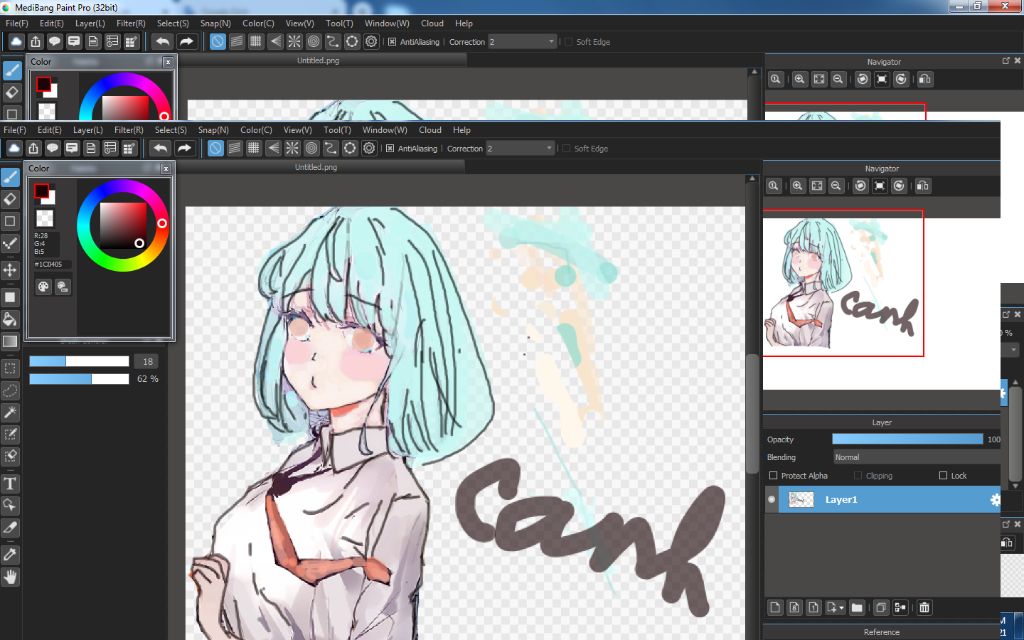
Task: Open Help menu in back window
Action: 464,24
